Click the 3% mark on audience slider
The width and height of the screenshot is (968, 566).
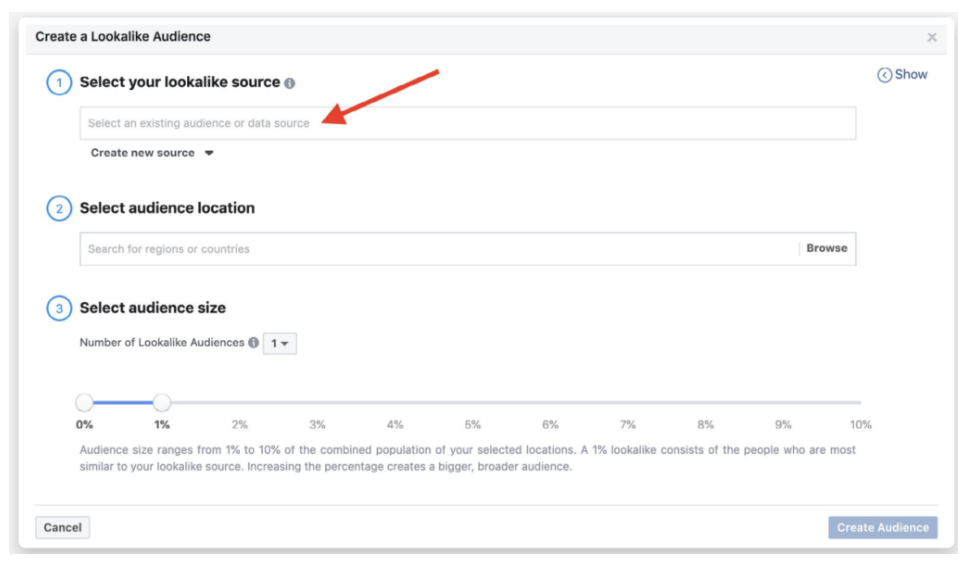tap(318, 403)
